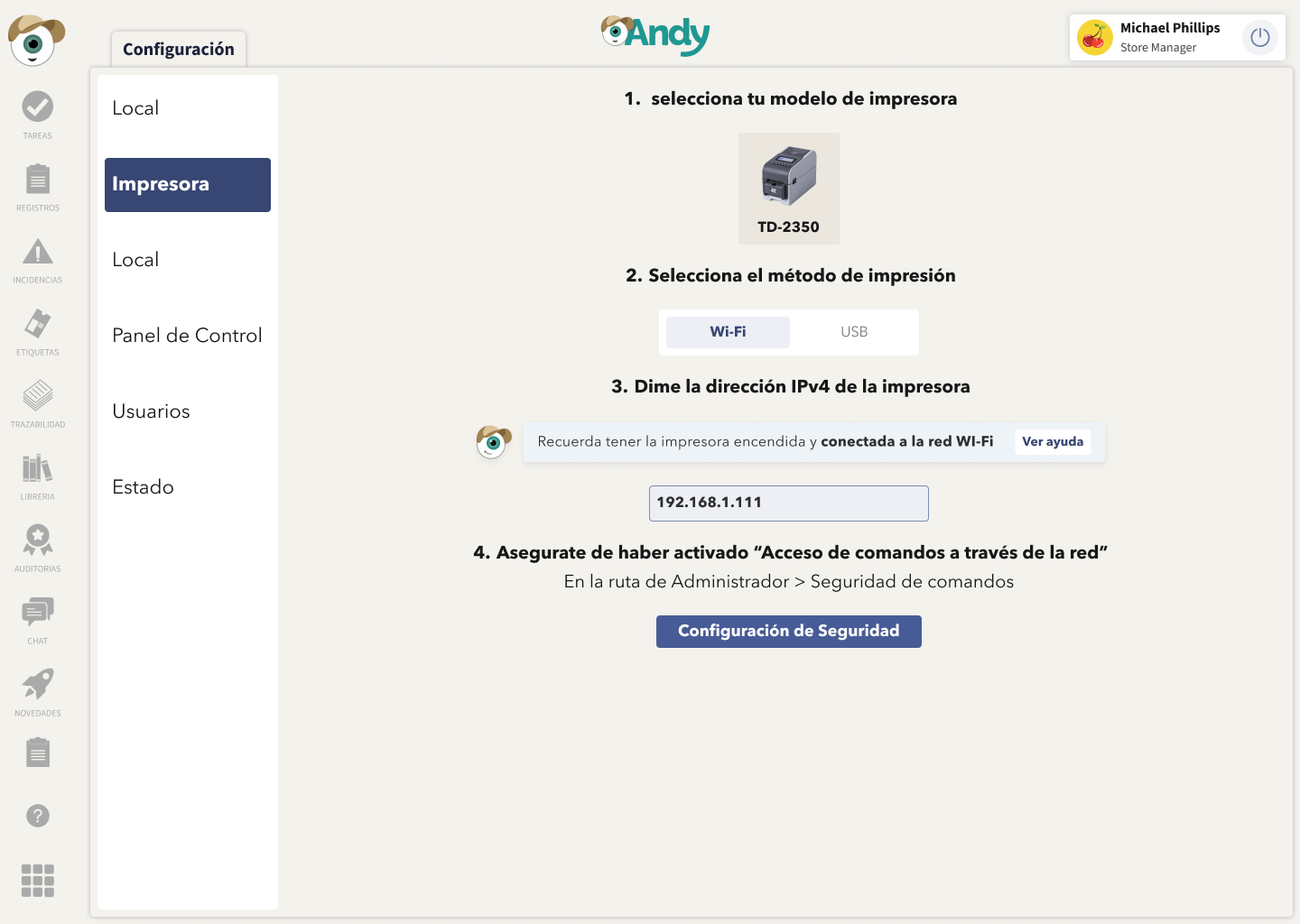Open the help question mark icon

(x=37, y=816)
